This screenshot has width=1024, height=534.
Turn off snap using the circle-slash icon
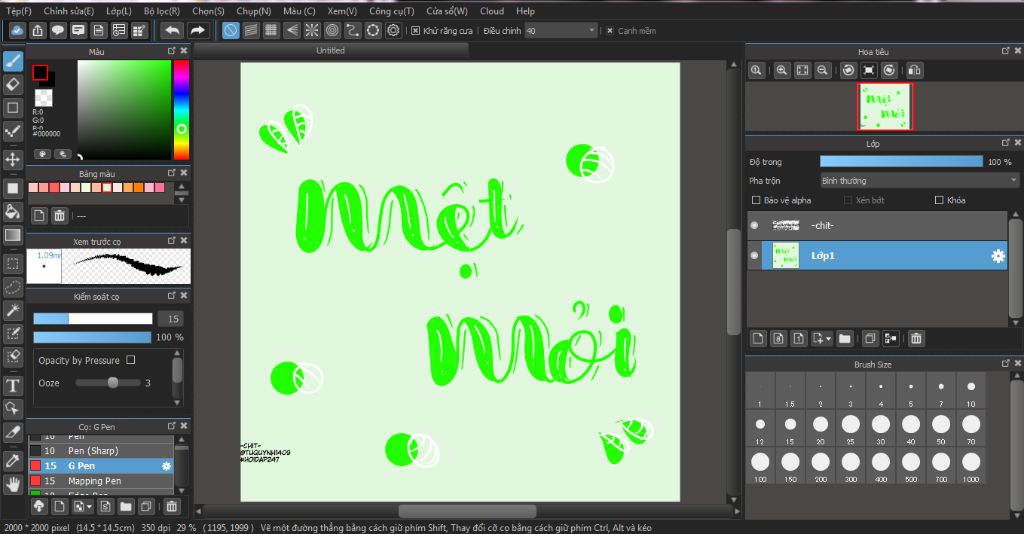(x=231, y=30)
